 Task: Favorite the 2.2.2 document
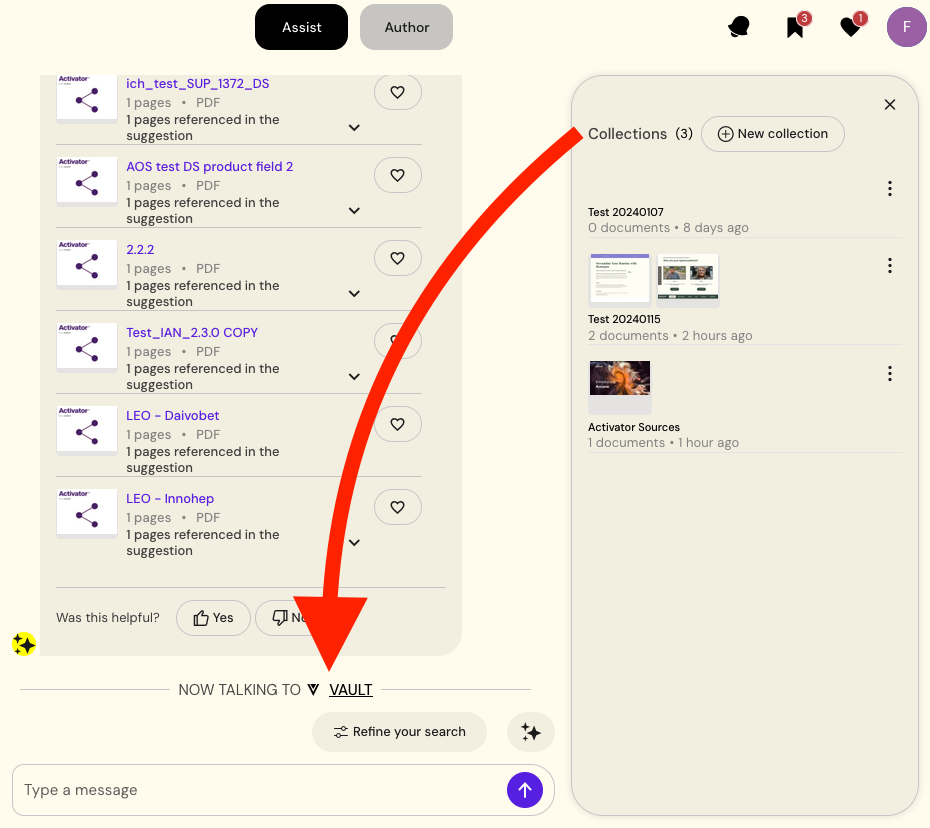397,258
